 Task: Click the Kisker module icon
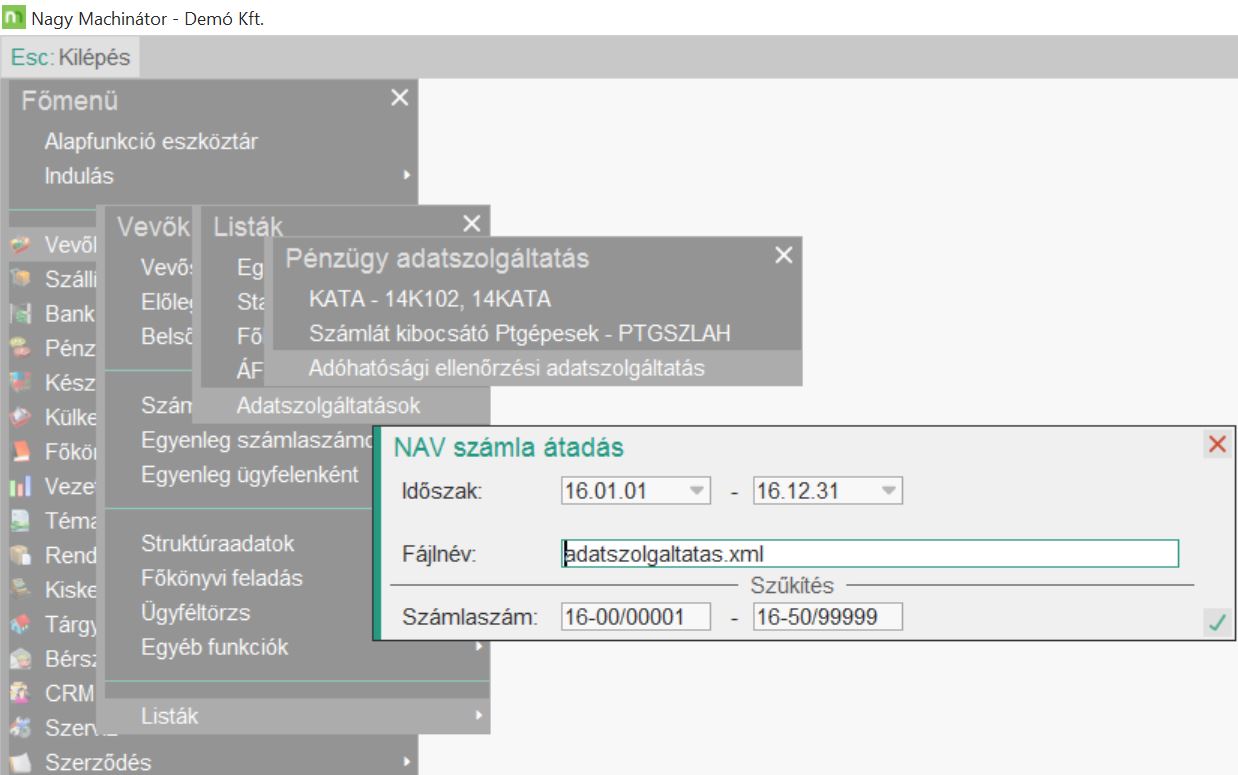coord(20,590)
